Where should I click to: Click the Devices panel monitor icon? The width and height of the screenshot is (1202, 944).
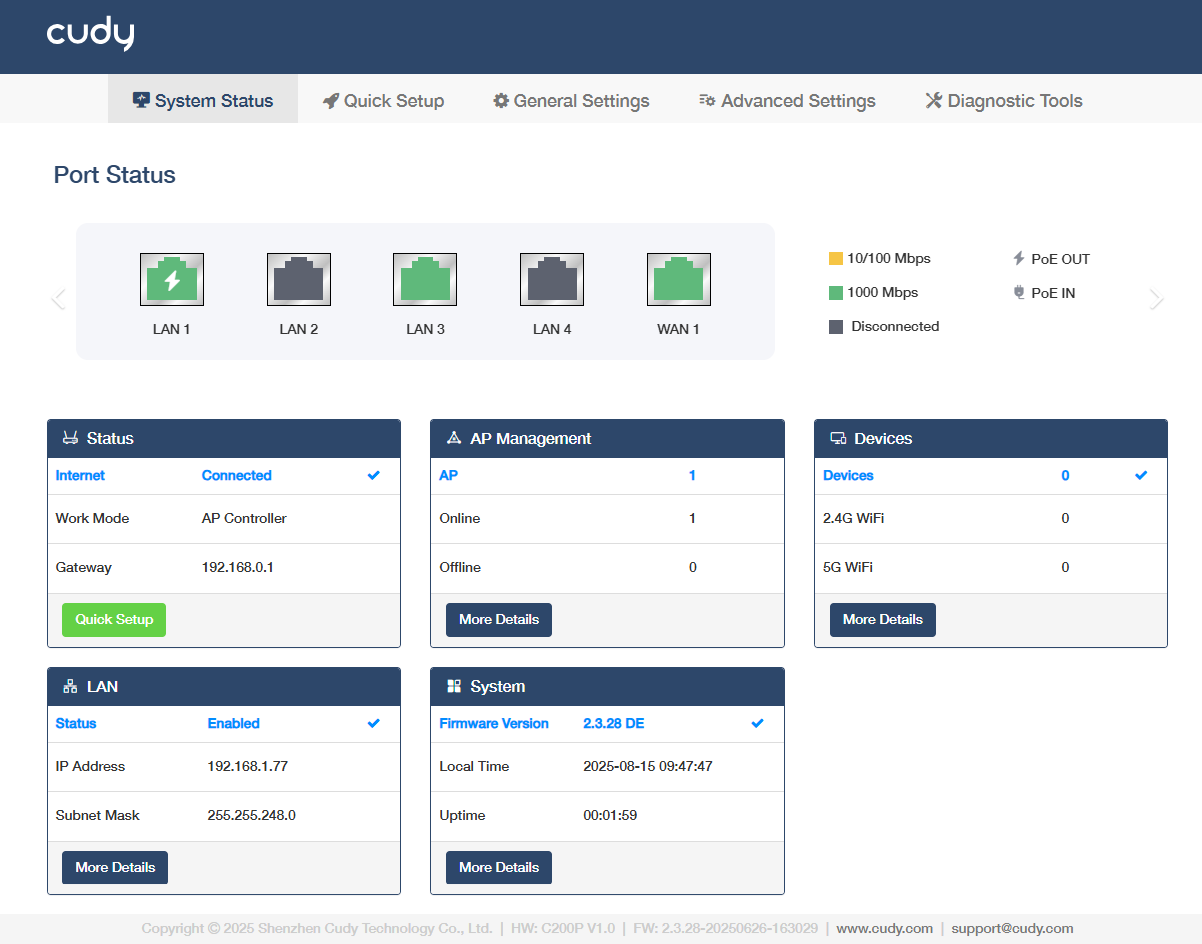click(838, 438)
